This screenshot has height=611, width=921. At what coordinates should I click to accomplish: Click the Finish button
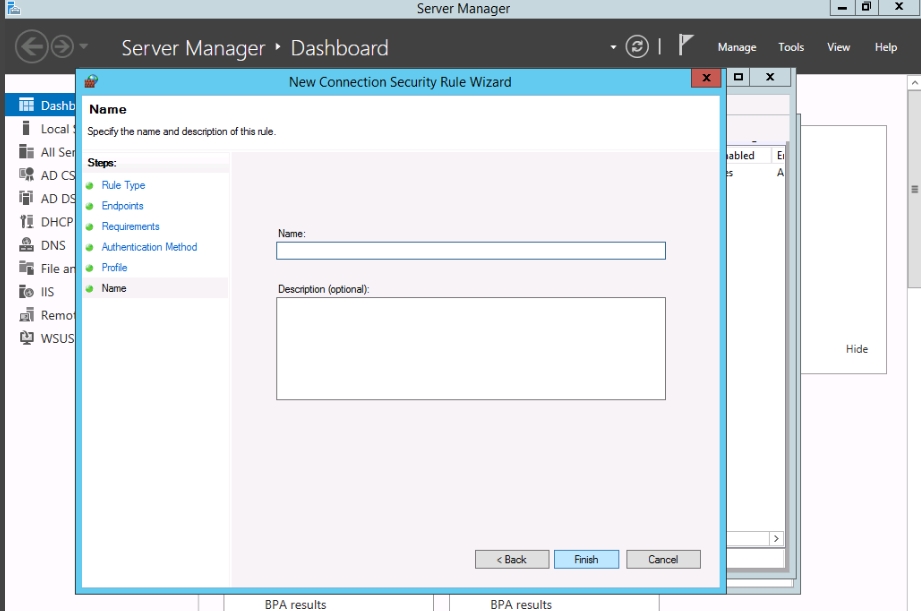(586, 560)
